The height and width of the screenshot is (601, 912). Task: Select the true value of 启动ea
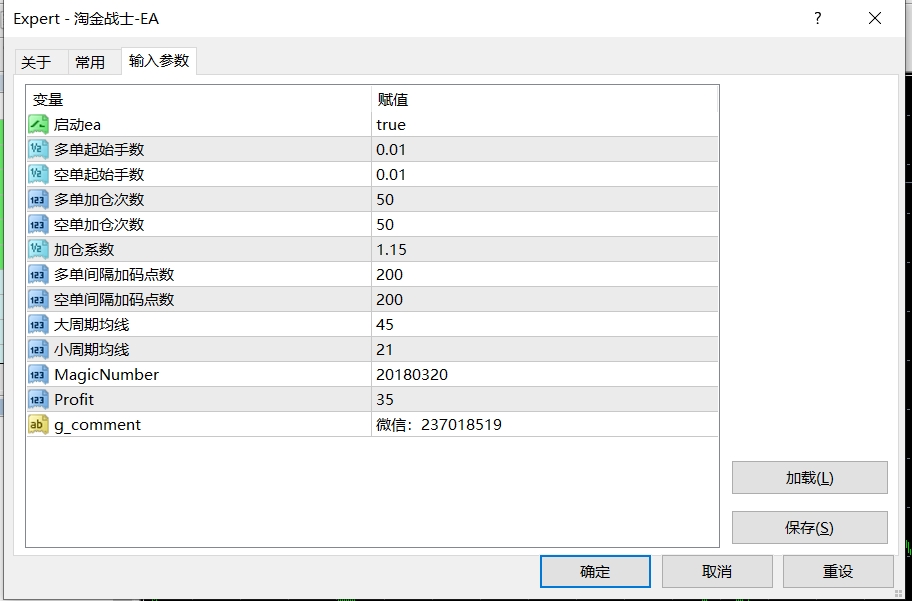pyautogui.click(x=391, y=124)
